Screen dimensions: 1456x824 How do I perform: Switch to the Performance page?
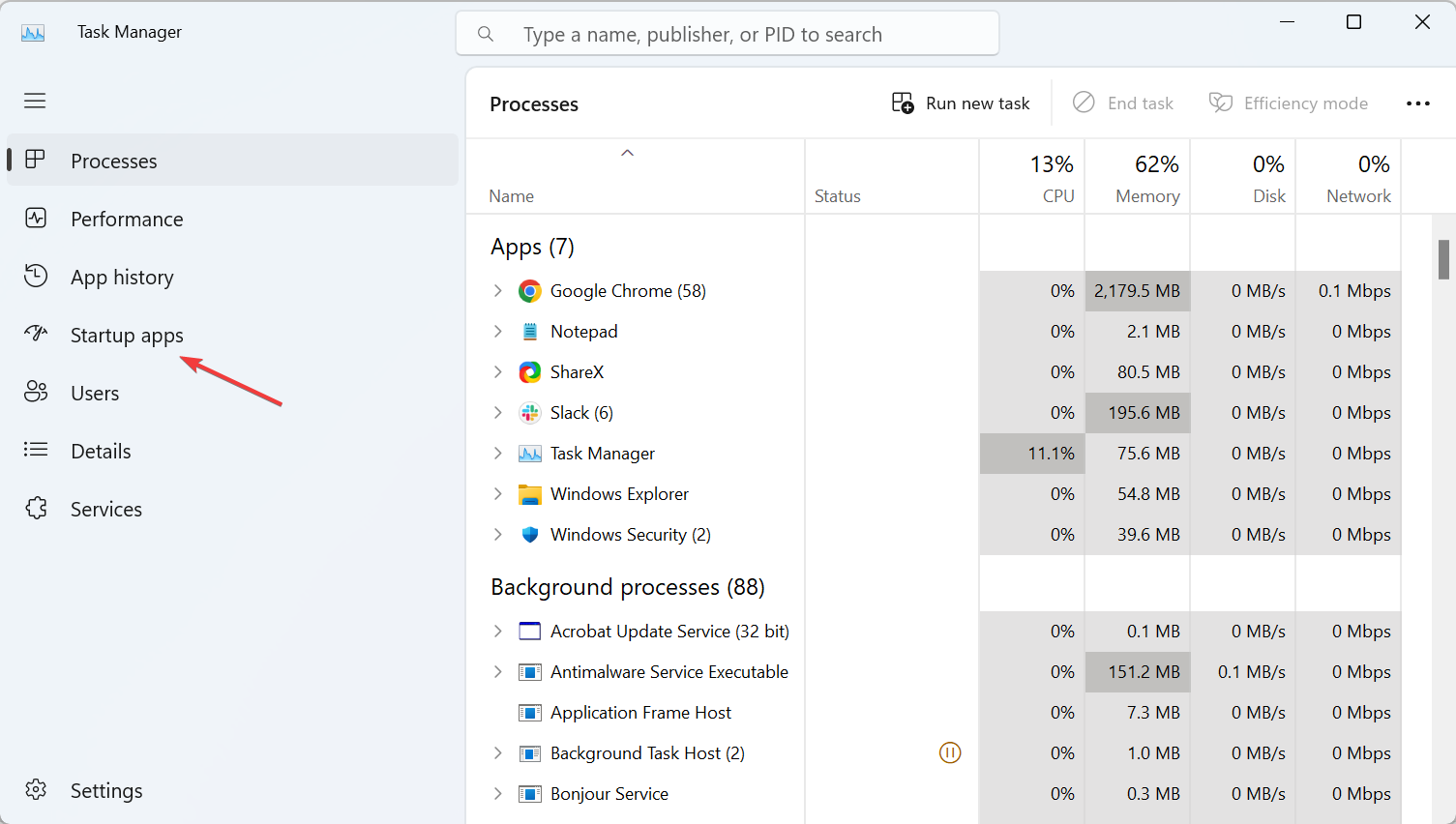click(232, 219)
